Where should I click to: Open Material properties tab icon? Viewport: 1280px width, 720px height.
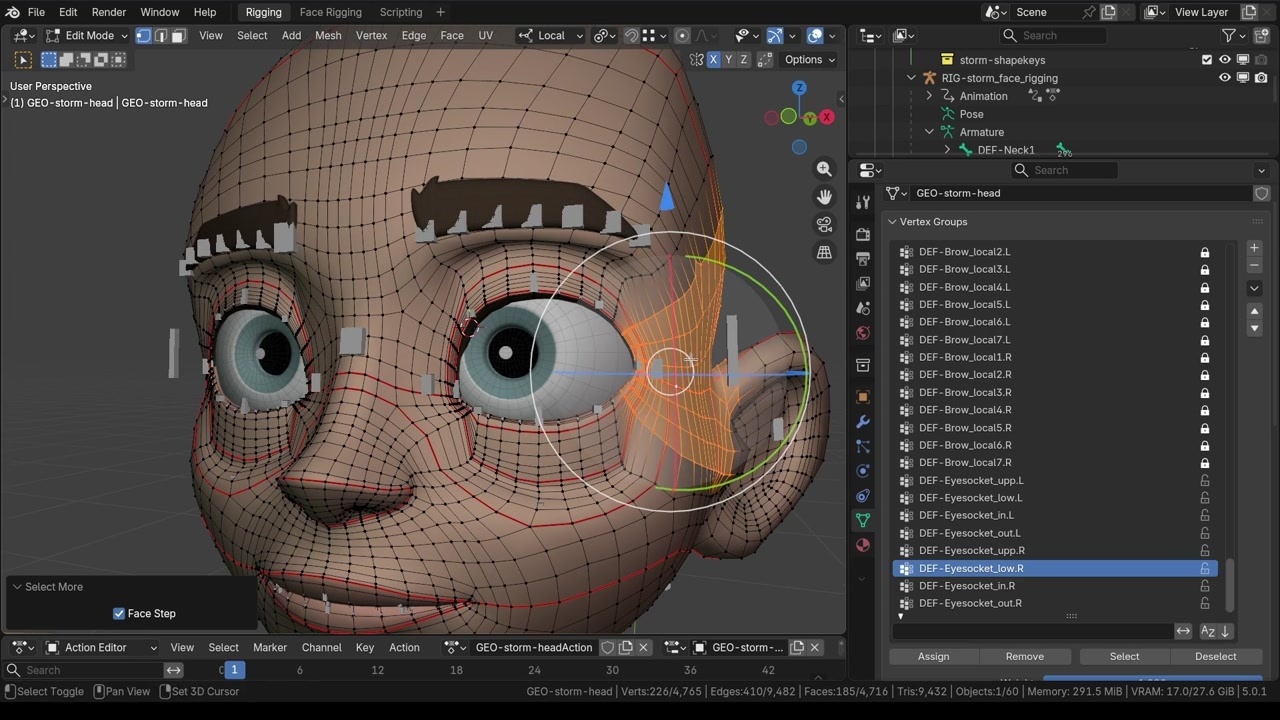click(x=862, y=545)
